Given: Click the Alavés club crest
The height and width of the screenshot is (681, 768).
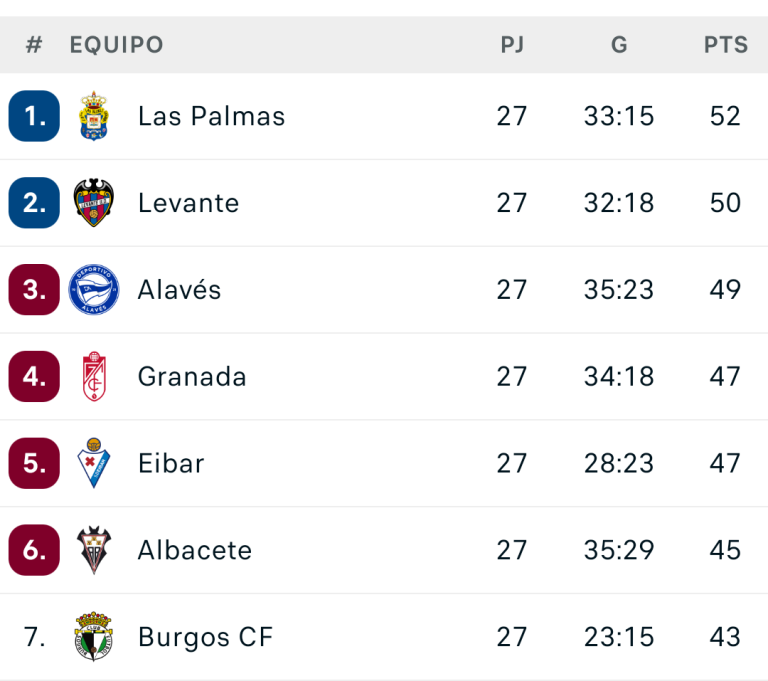Looking at the screenshot, I should tap(94, 290).
